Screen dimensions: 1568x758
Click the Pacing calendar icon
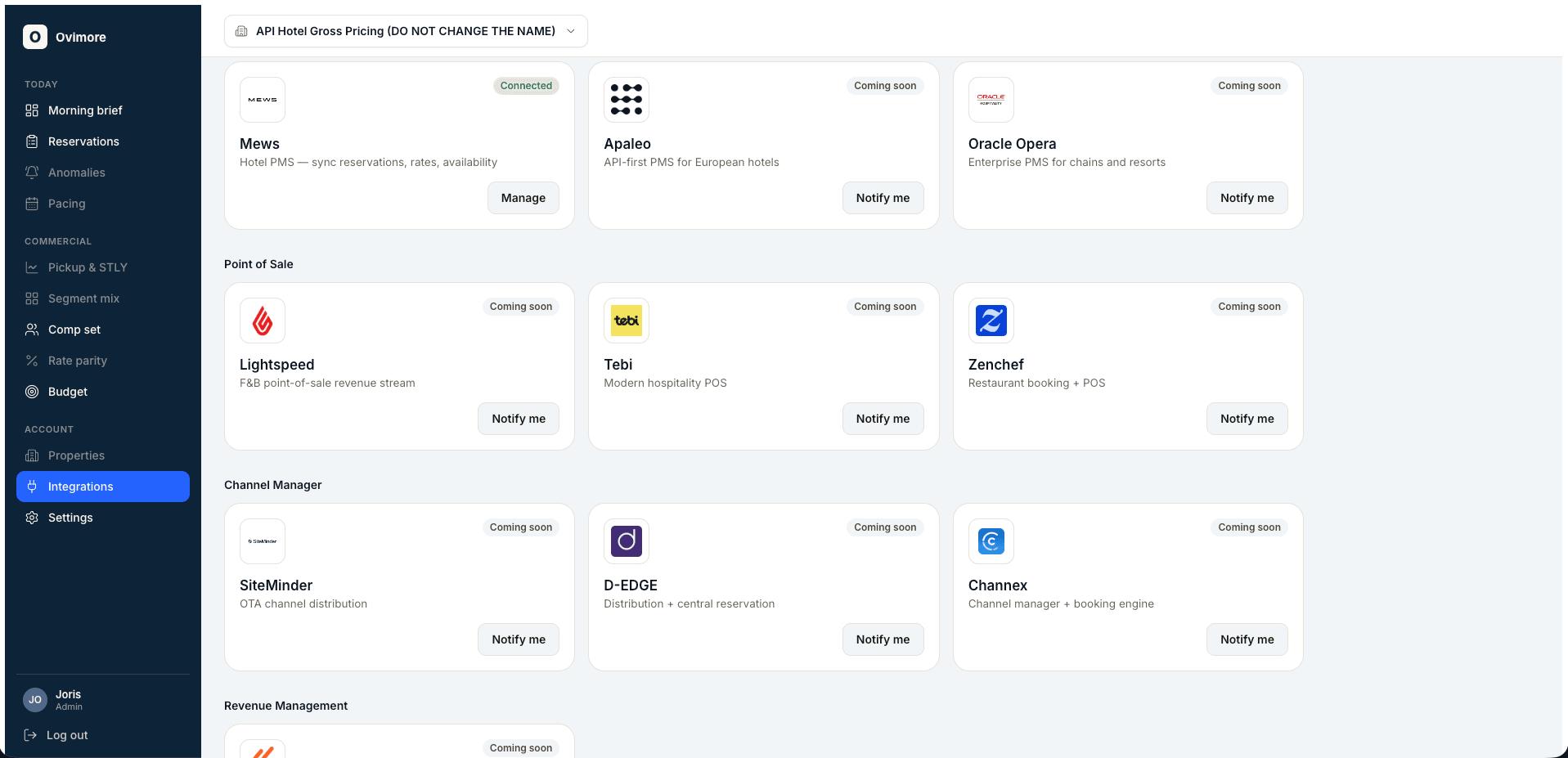(x=32, y=204)
